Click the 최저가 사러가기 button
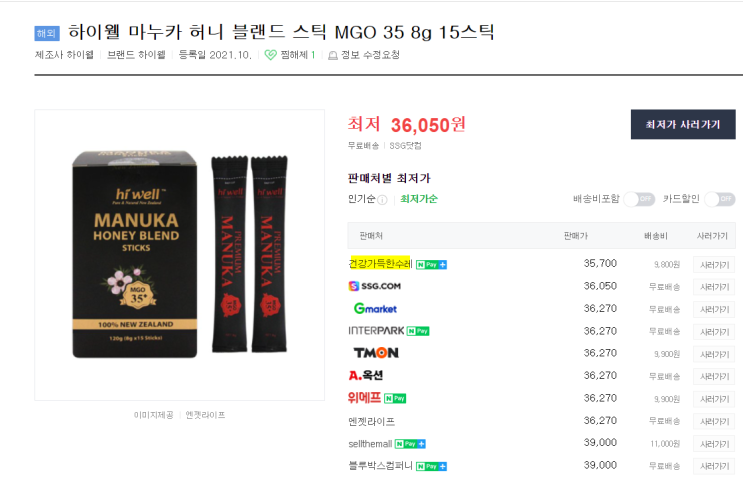 683,125
